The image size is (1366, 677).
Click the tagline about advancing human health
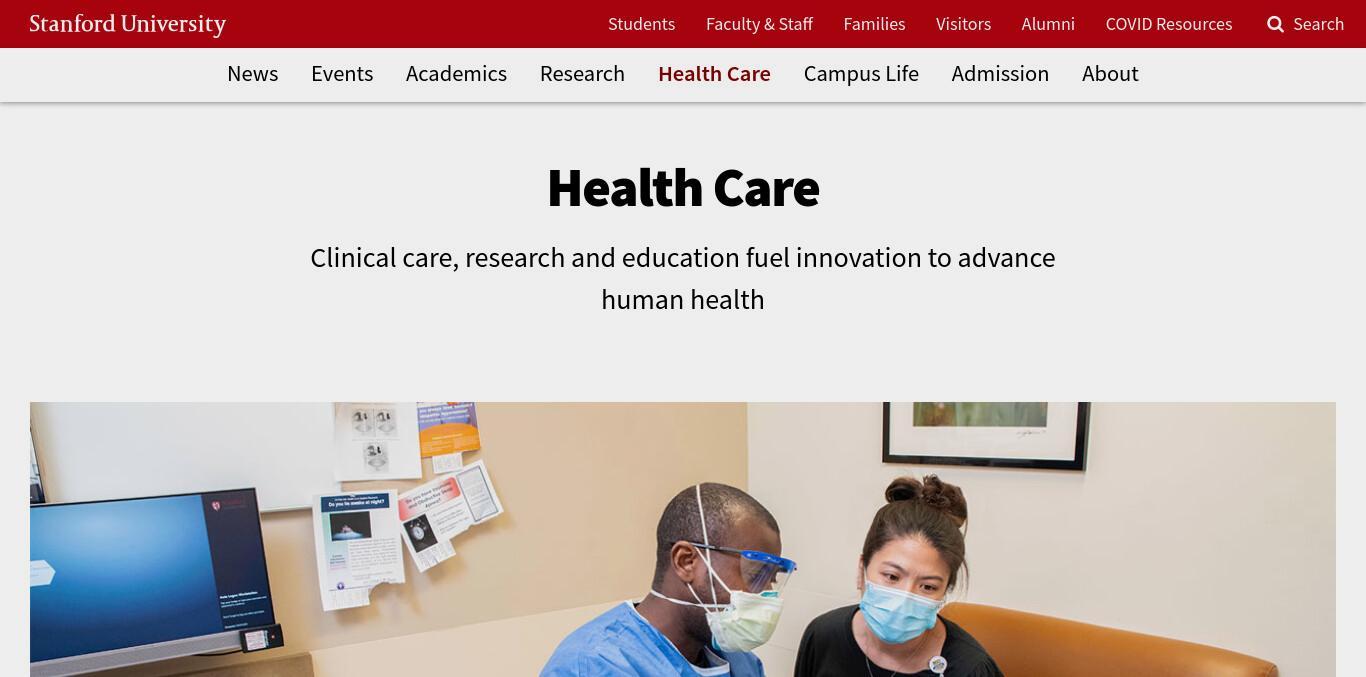coord(683,278)
